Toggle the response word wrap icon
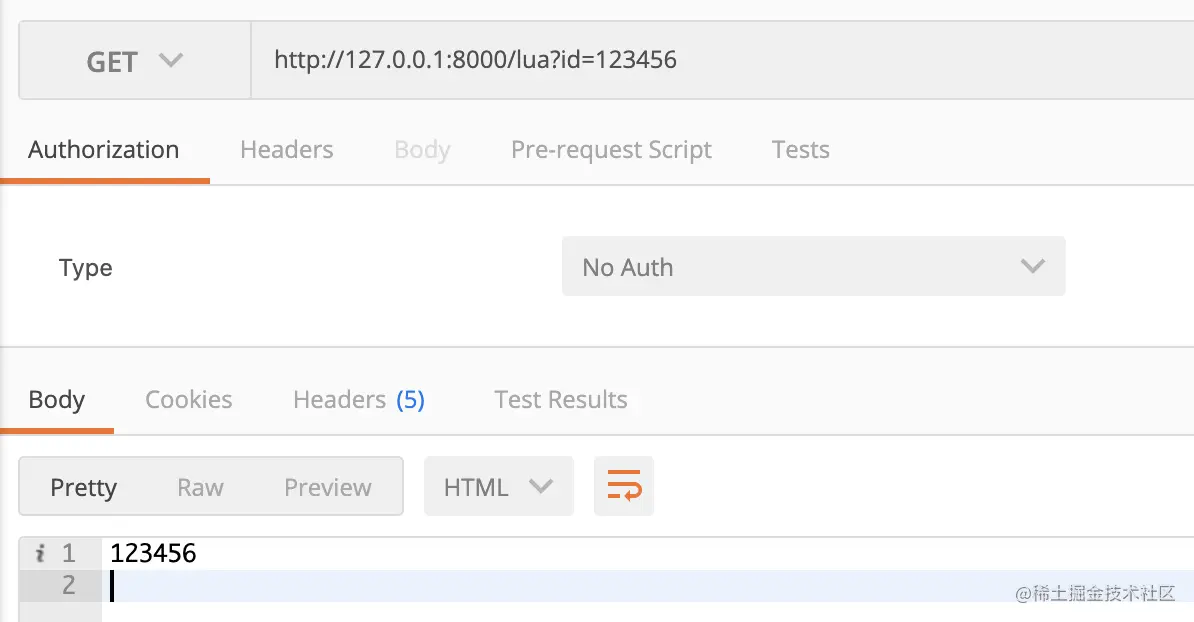The width and height of the screenshot is (1194, 622). [624, 486]
